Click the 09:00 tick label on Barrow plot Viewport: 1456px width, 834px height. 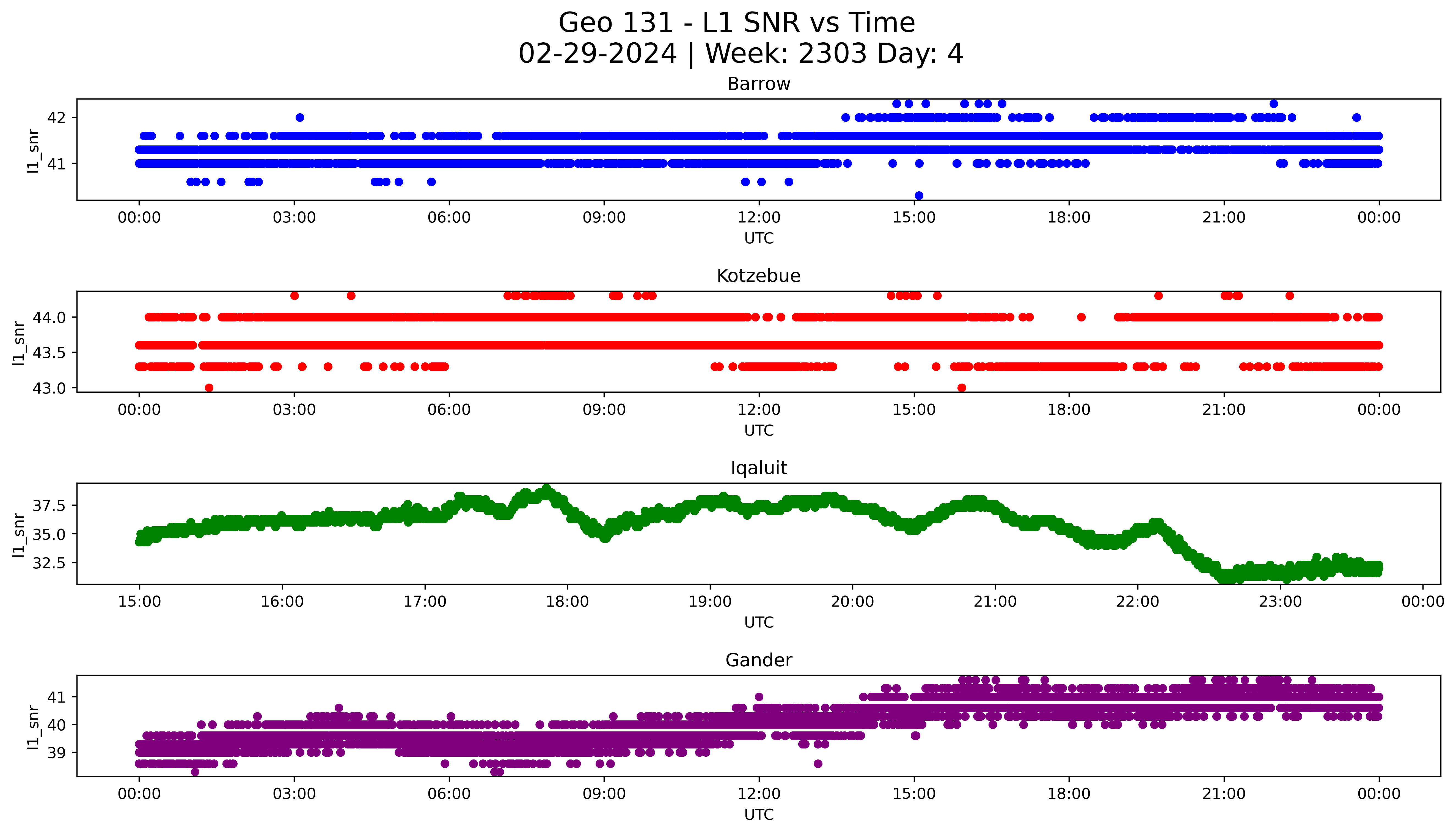tap(604, 218)
